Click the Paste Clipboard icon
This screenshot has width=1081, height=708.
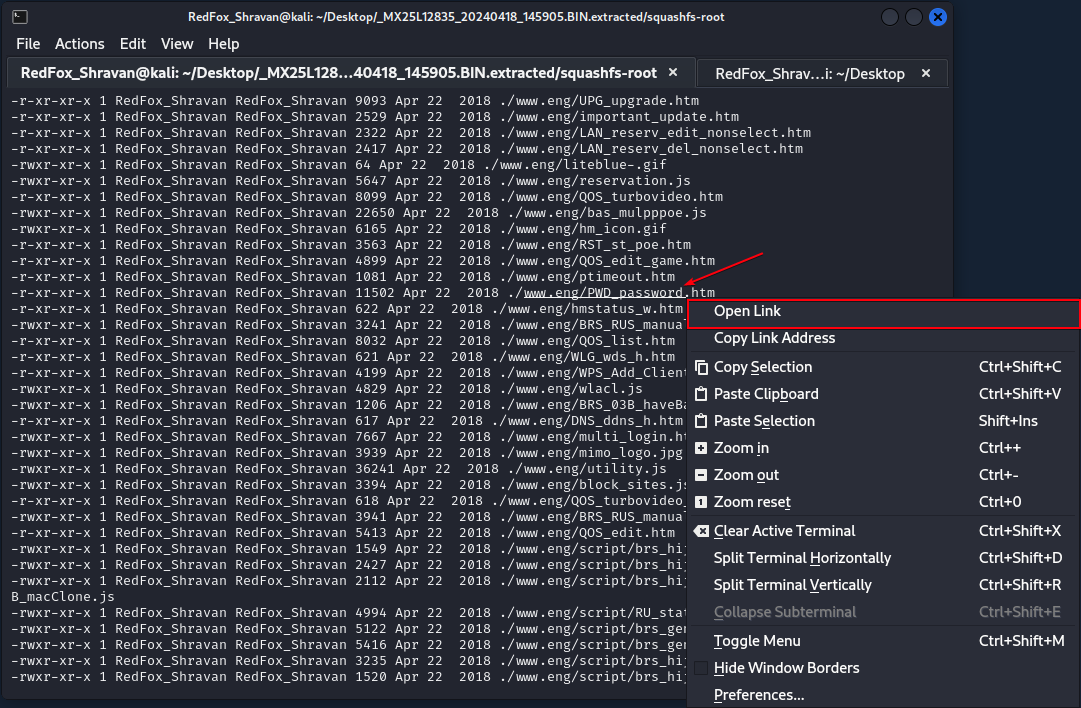701,394
